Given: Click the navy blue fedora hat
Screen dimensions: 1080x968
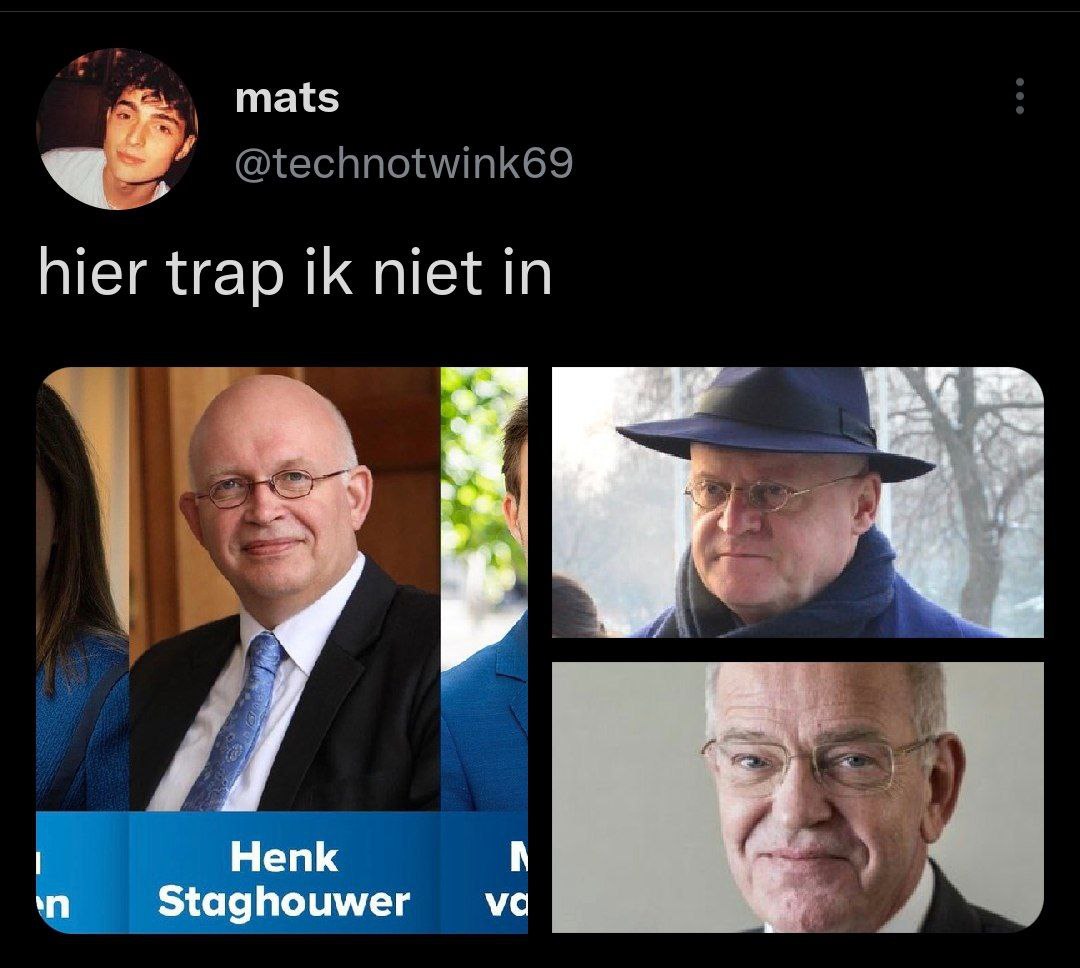Looking at the screenshot, I should [x=775, y=423].
